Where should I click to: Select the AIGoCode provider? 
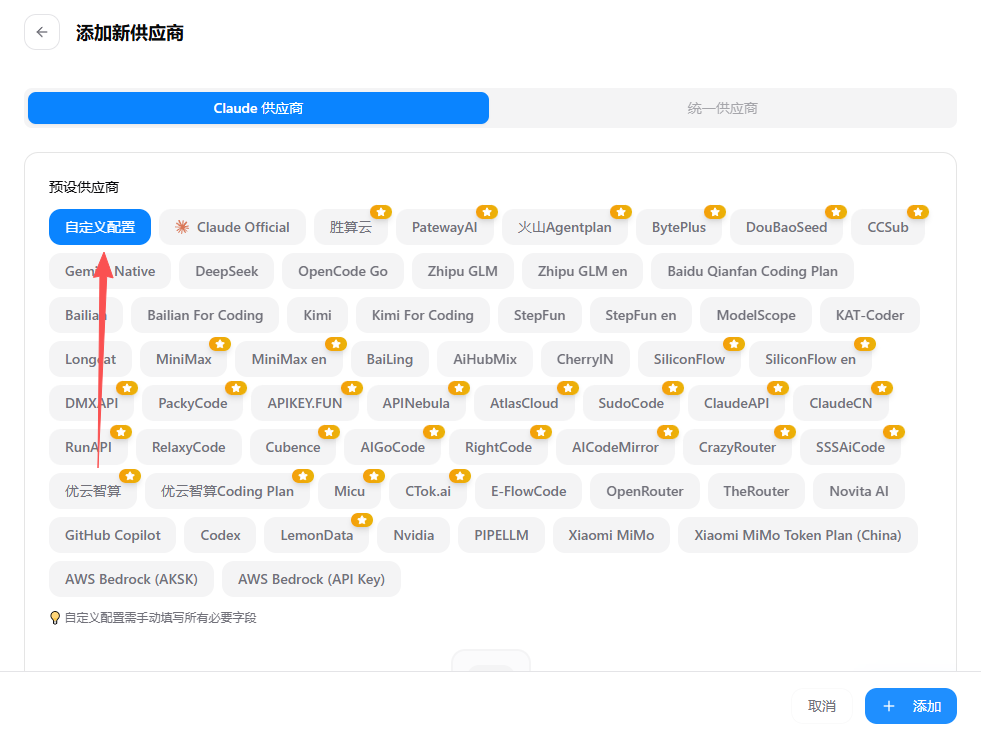pyautogui.click(x=393, y=447)
